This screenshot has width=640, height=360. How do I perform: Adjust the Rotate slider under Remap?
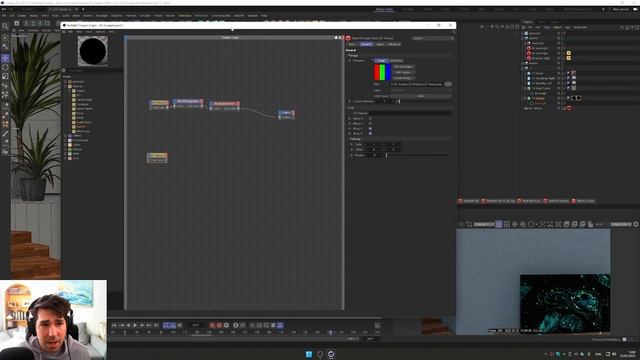tap(418, 155)
